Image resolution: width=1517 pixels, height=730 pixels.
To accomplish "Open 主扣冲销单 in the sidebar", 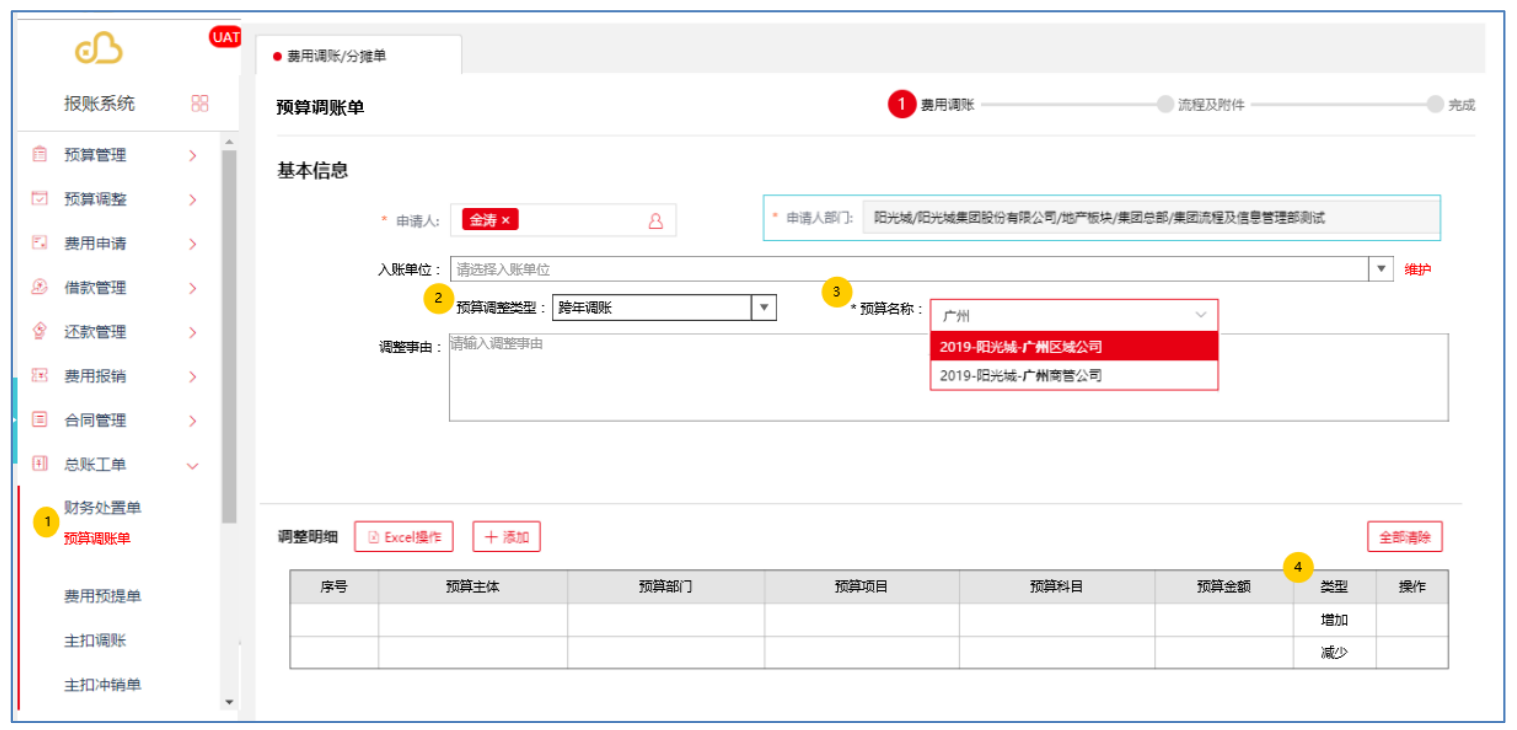I will coord(103,685).
